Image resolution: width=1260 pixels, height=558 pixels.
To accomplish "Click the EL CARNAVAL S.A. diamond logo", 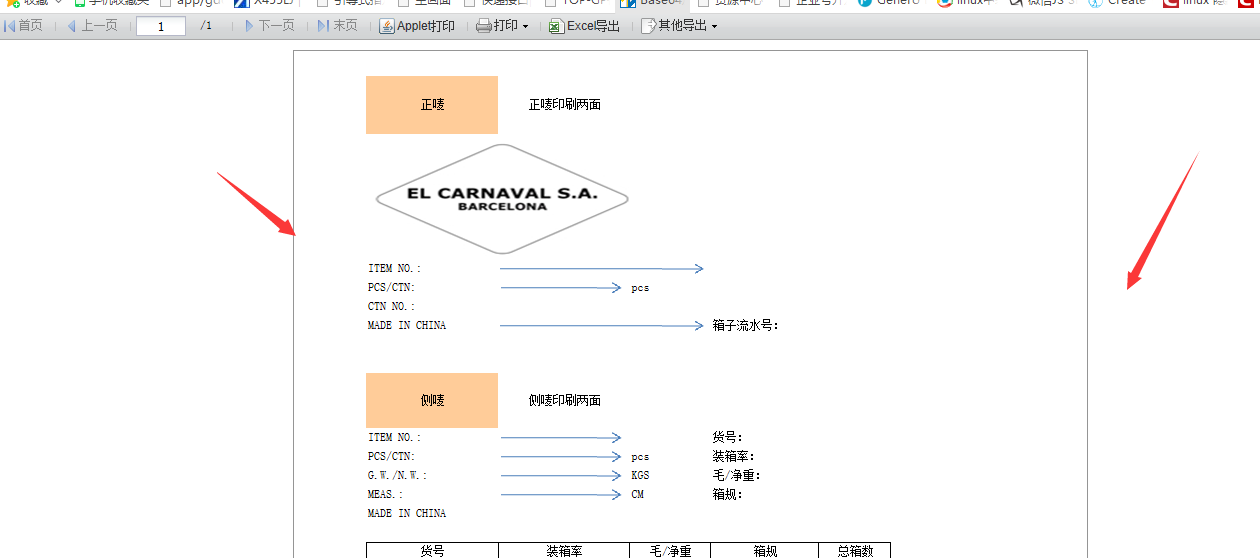I will click(x=502, y=199).
